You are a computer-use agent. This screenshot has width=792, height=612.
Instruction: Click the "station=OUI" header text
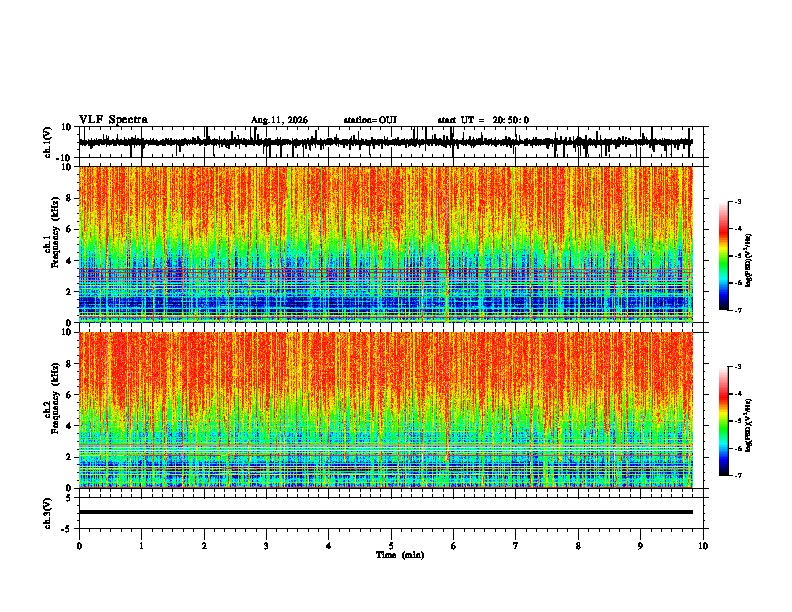click(370, 120)
